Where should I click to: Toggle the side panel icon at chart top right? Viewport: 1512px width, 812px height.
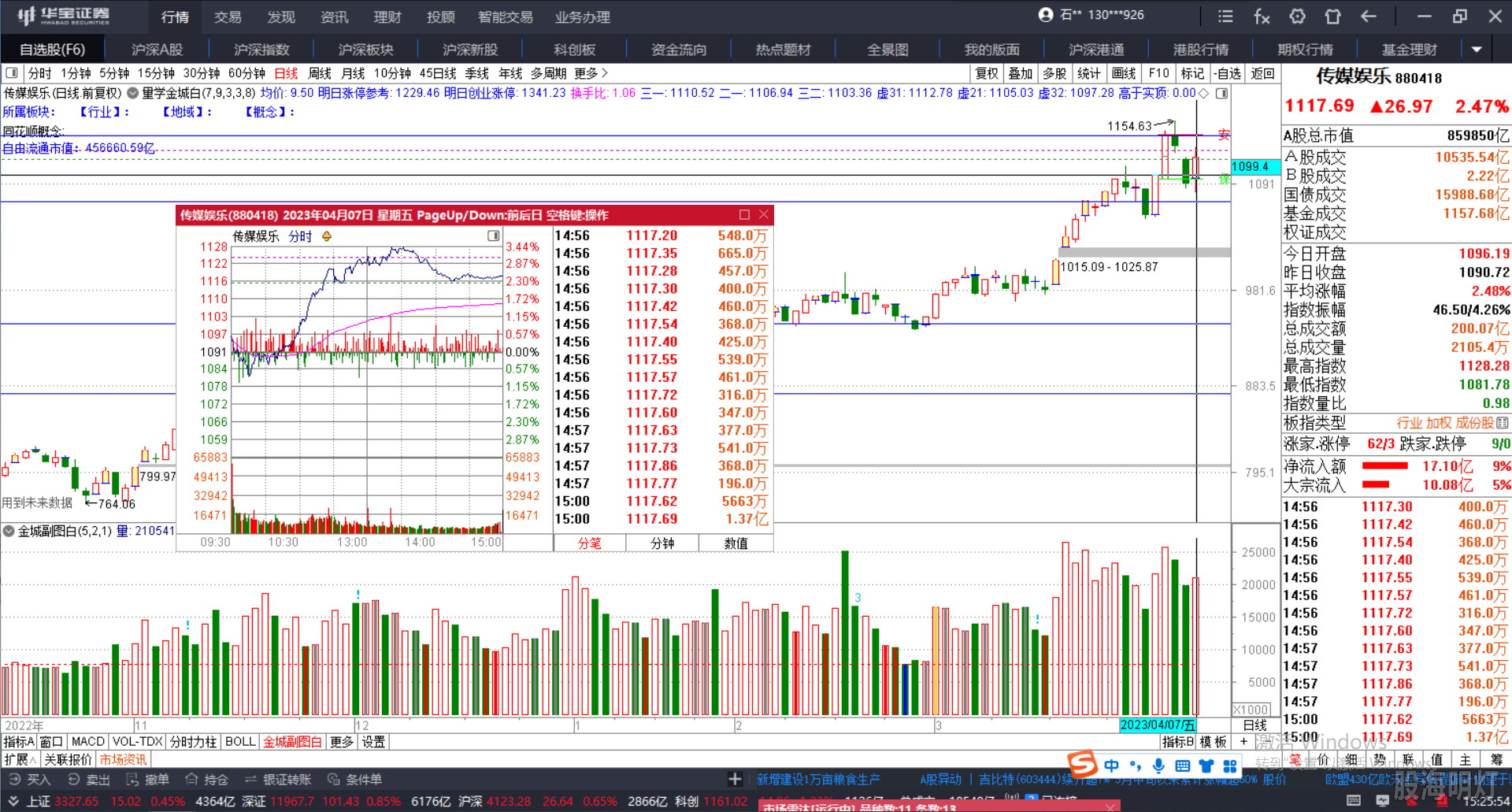1221,93
